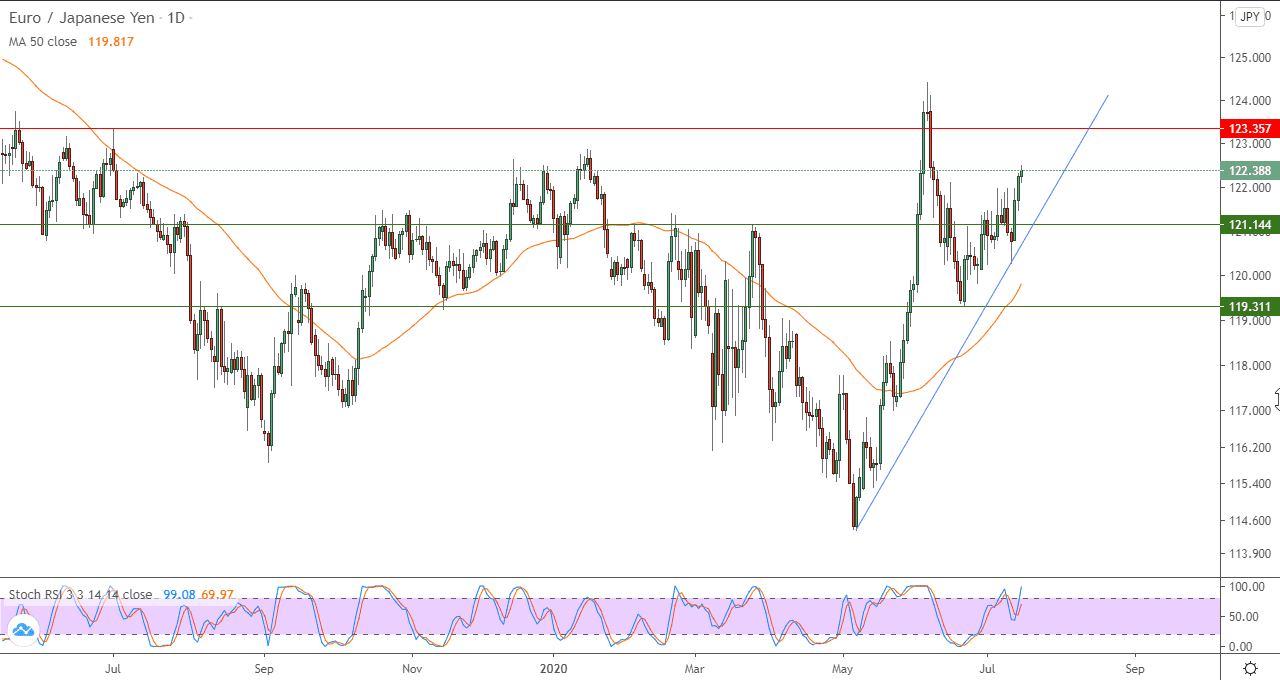Click the 118.000 price axis label
1280x680 pixels.
pos(1250,366)
